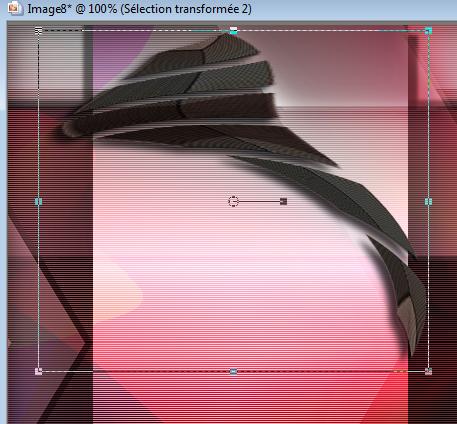The image size is (457, 424).
Task: Click the line connecting pivot and rotation handle
Action: pos(259,201)
